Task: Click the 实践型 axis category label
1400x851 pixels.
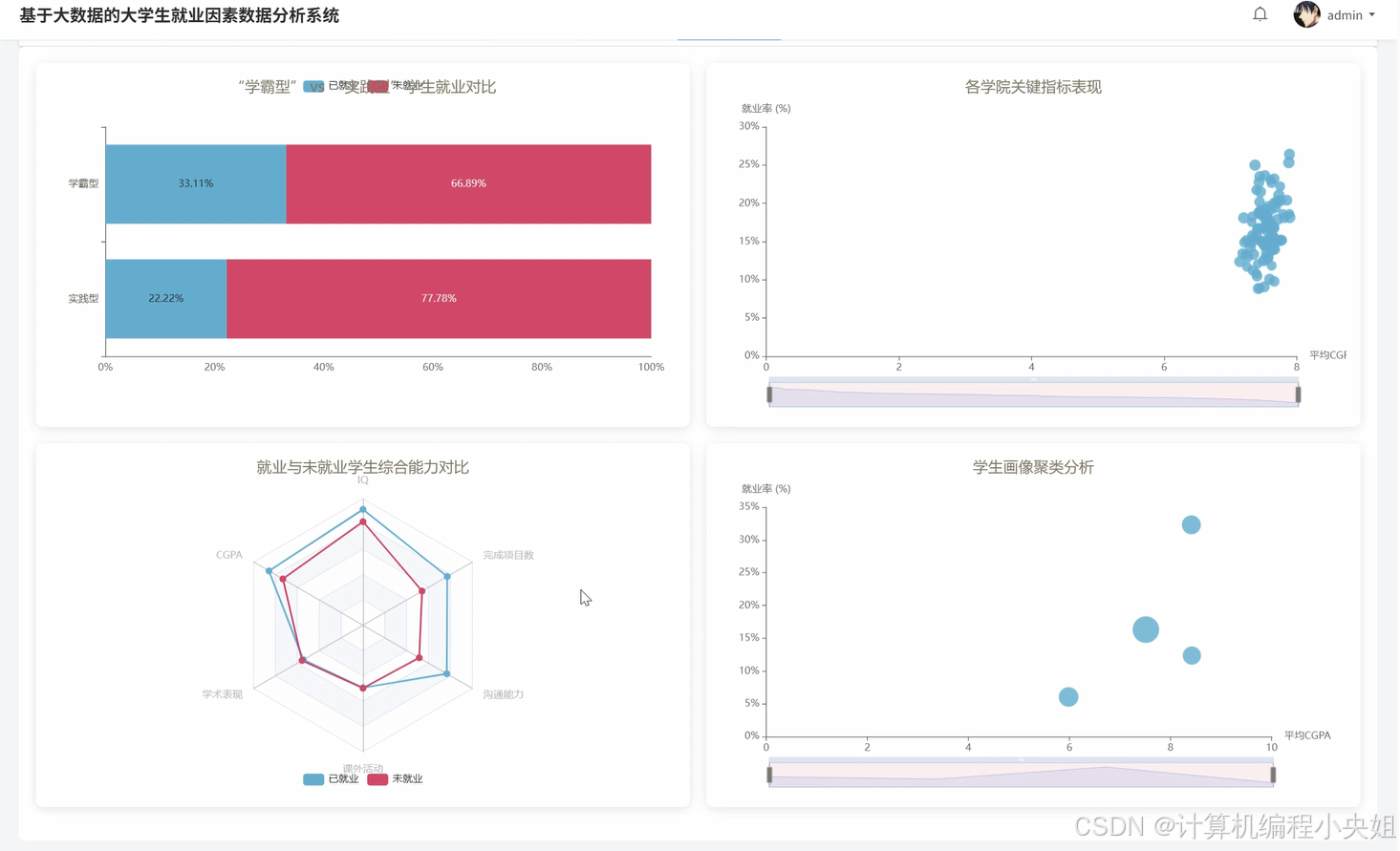Action: 83,298
